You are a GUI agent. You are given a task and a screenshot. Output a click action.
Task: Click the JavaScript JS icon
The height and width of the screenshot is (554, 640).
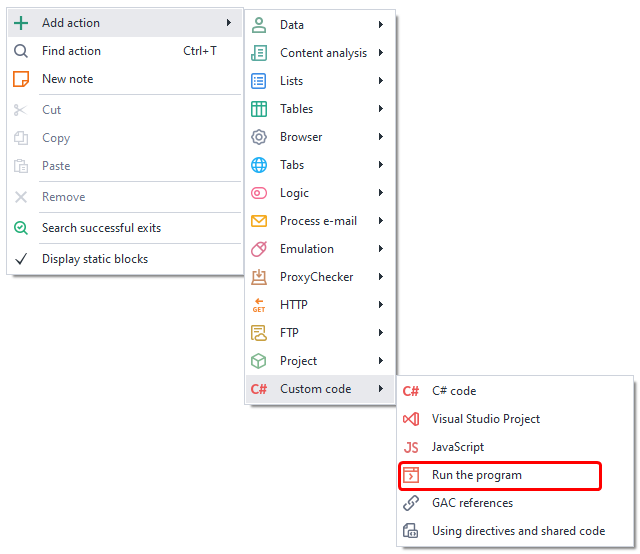click(x=411, y=447)
